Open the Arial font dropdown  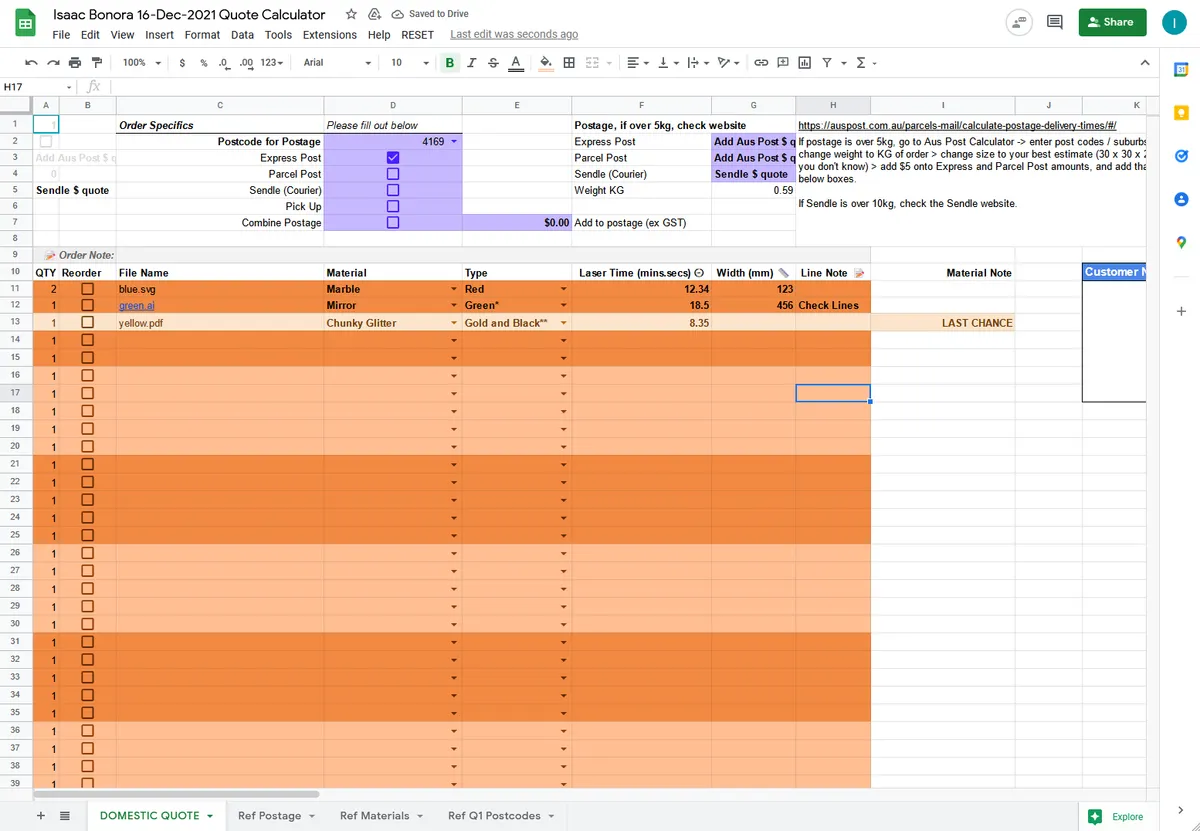(x=338, y=62)
